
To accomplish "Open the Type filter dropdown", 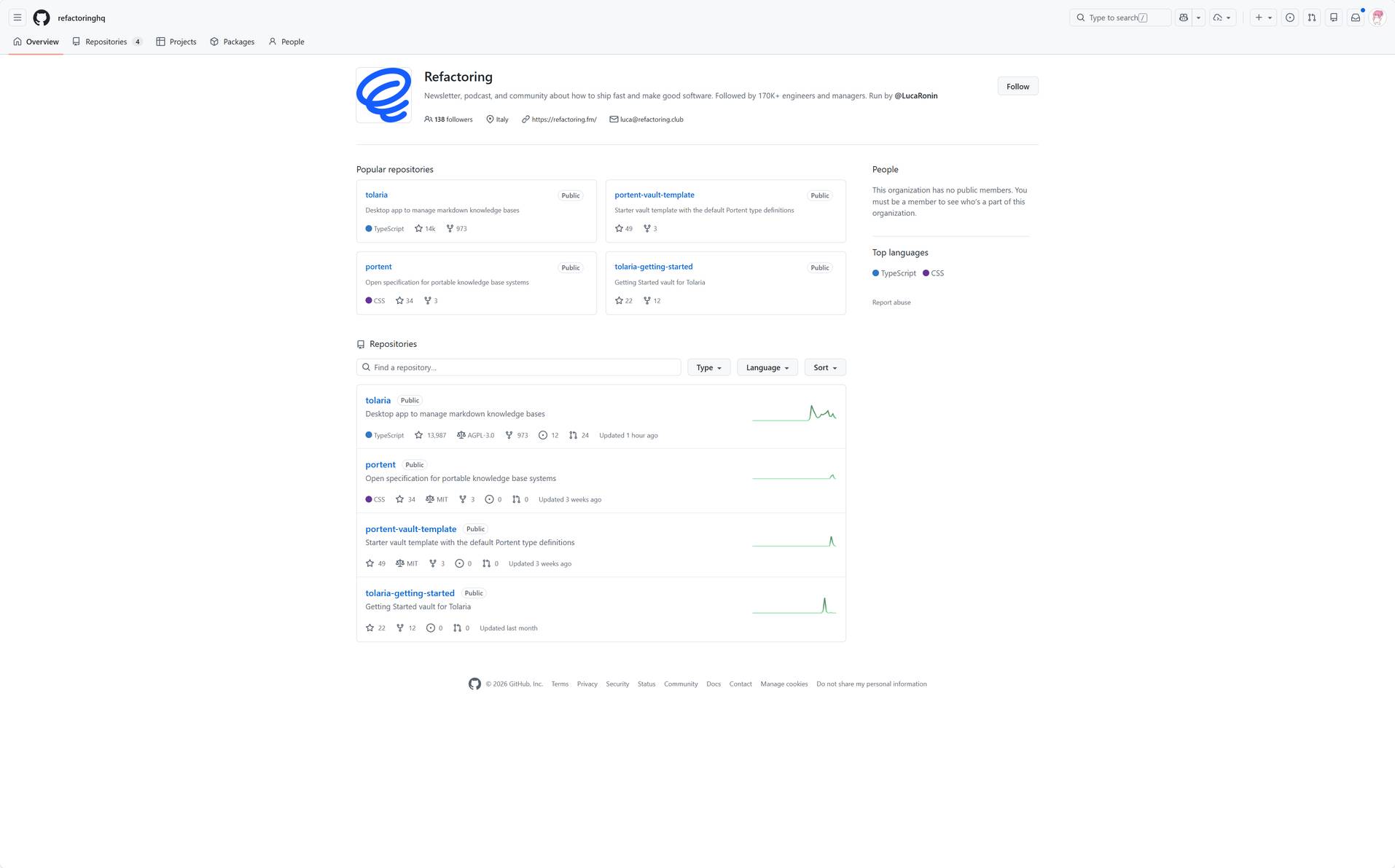I will [x=708, y=367].
